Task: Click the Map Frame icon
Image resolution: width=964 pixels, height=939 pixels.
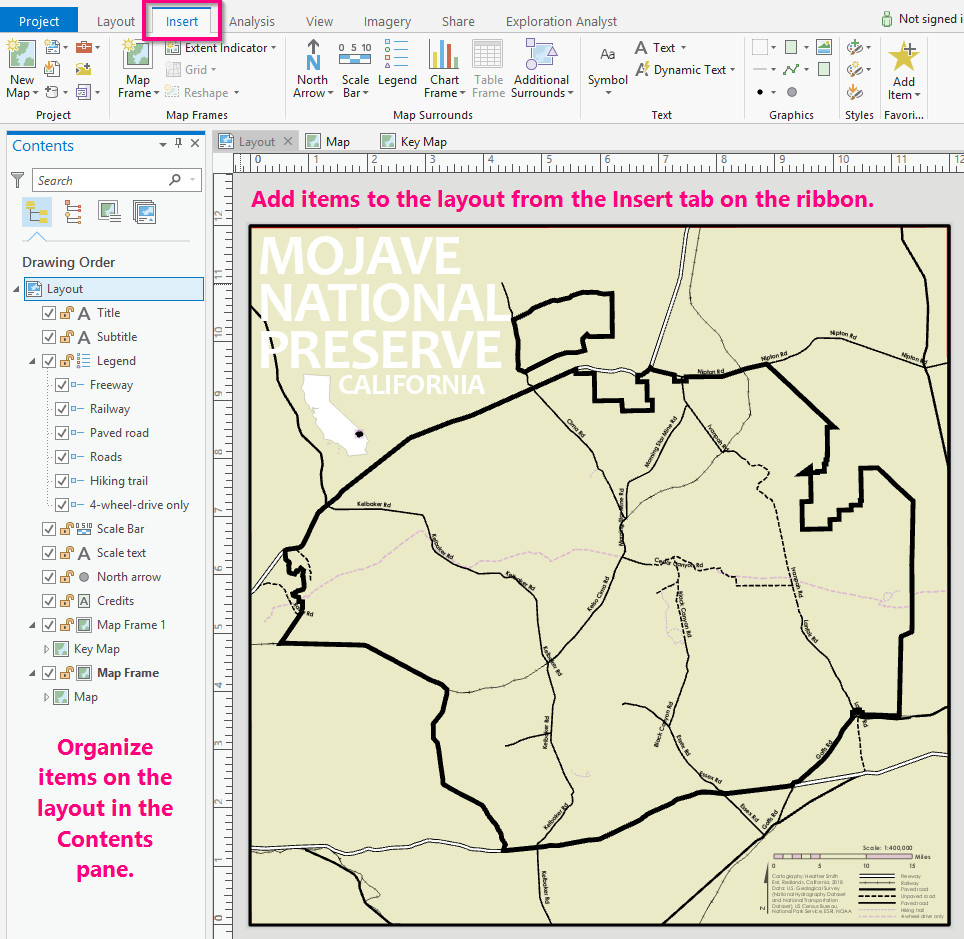Action: click(137, 55)
